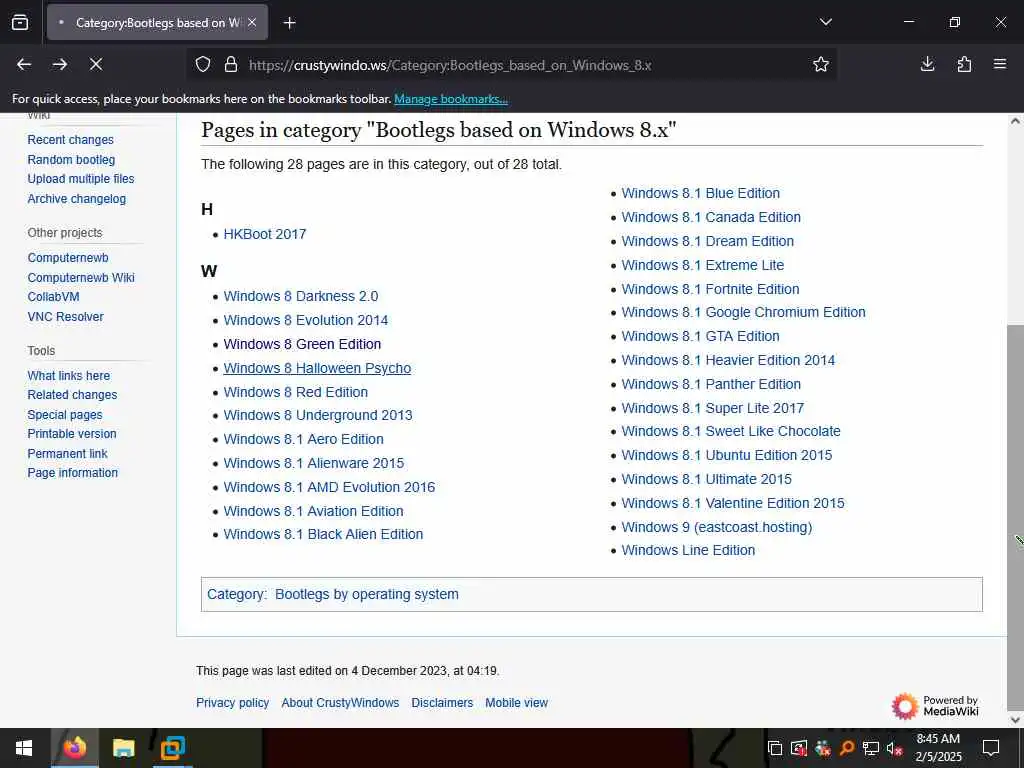The image size is (1024, 768).
Task: Click the Printable version link
Action: coord(72,434)
